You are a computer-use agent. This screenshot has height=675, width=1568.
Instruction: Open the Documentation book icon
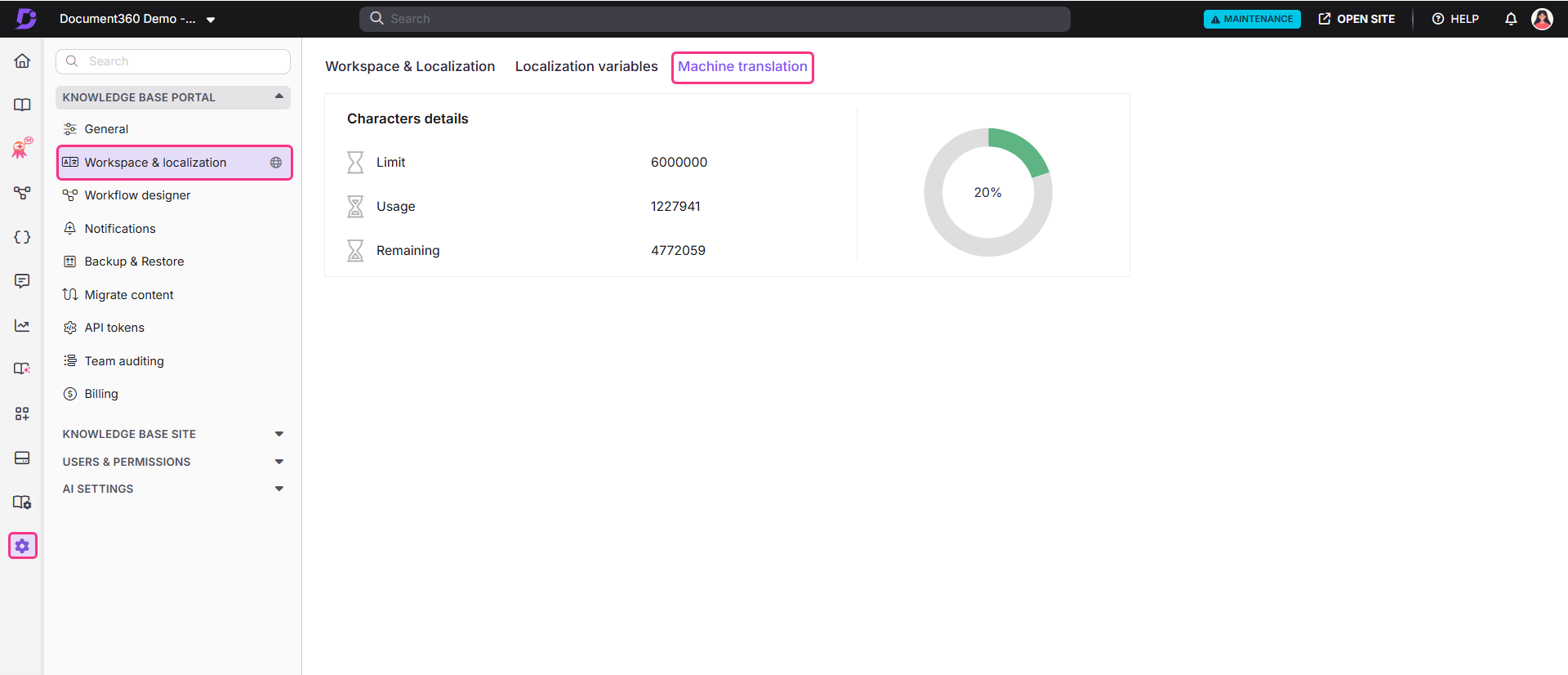click(22, 105)
